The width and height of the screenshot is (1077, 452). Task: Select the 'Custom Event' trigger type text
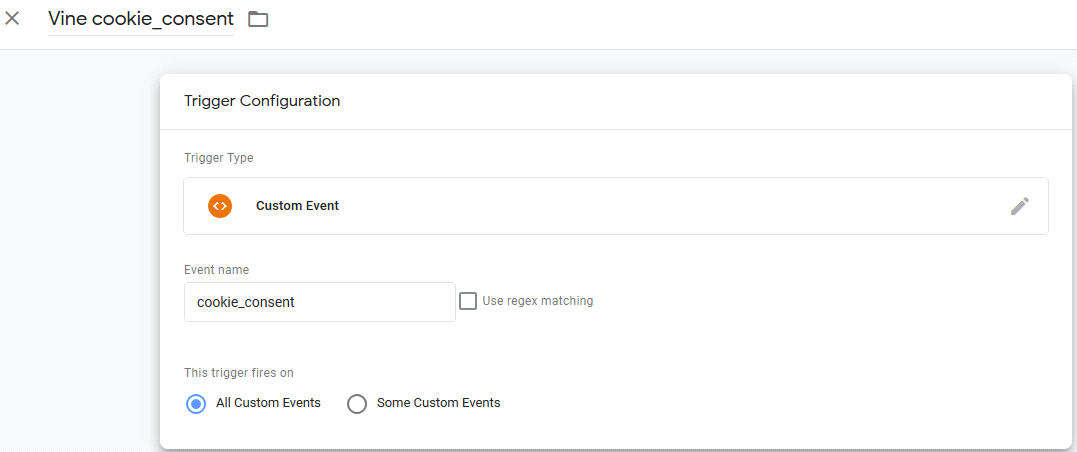(297, 205)
